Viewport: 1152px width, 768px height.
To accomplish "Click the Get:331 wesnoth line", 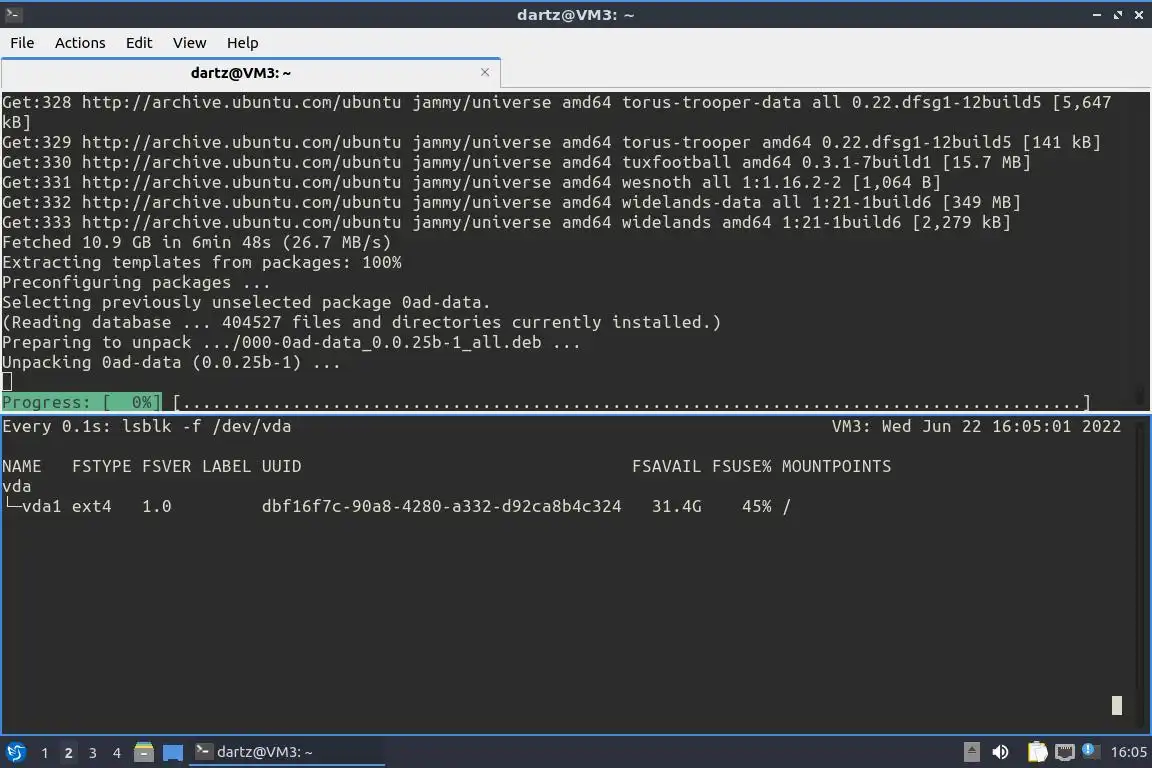I will click(x=472, y=182).
